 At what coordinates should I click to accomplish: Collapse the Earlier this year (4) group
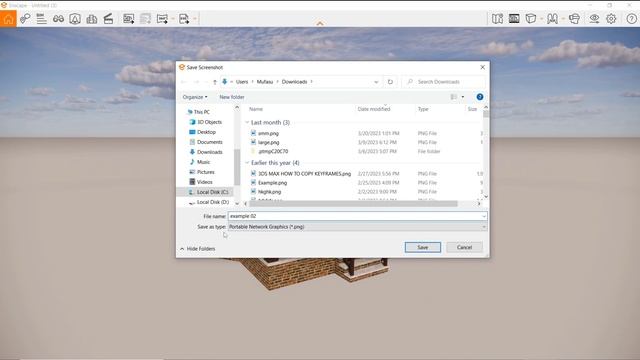(247, 163)
